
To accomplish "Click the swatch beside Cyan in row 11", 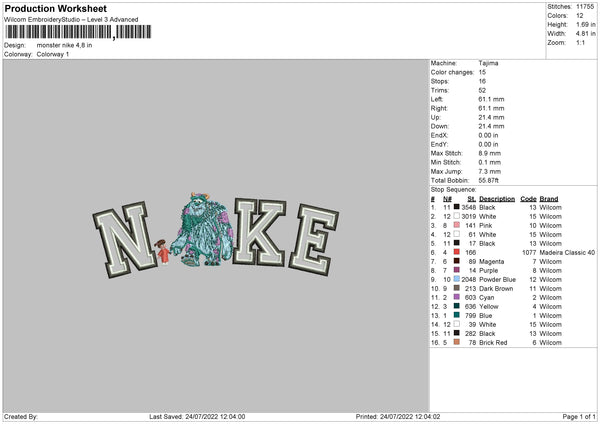I will (x=457, y=297).
